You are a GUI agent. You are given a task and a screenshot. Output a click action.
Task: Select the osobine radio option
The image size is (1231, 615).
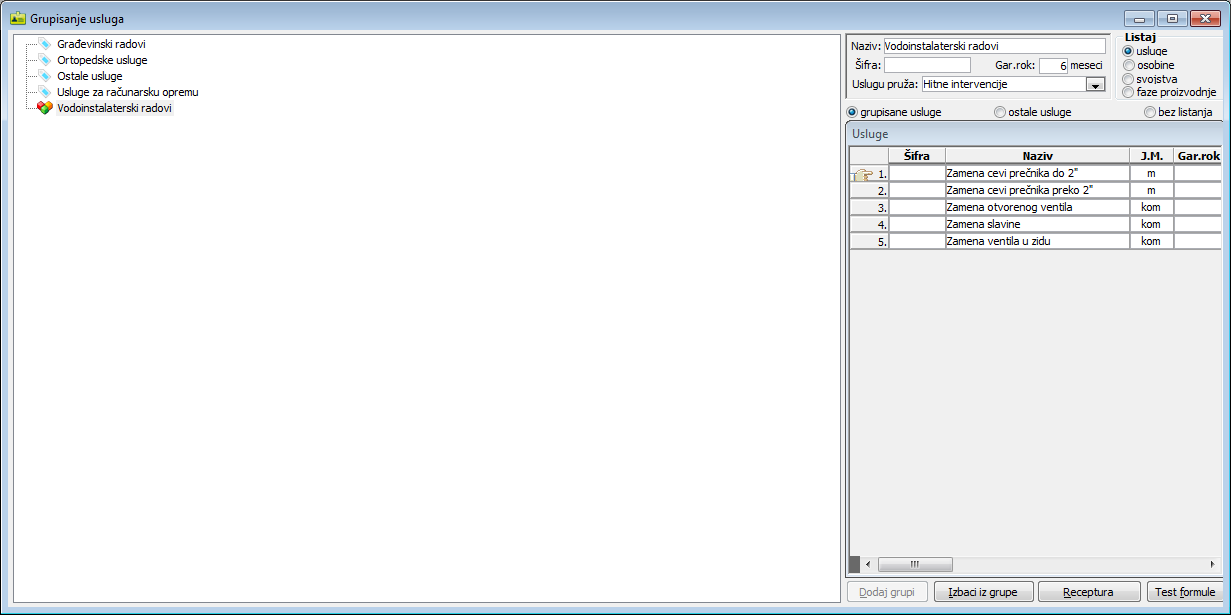(1129, 65)
